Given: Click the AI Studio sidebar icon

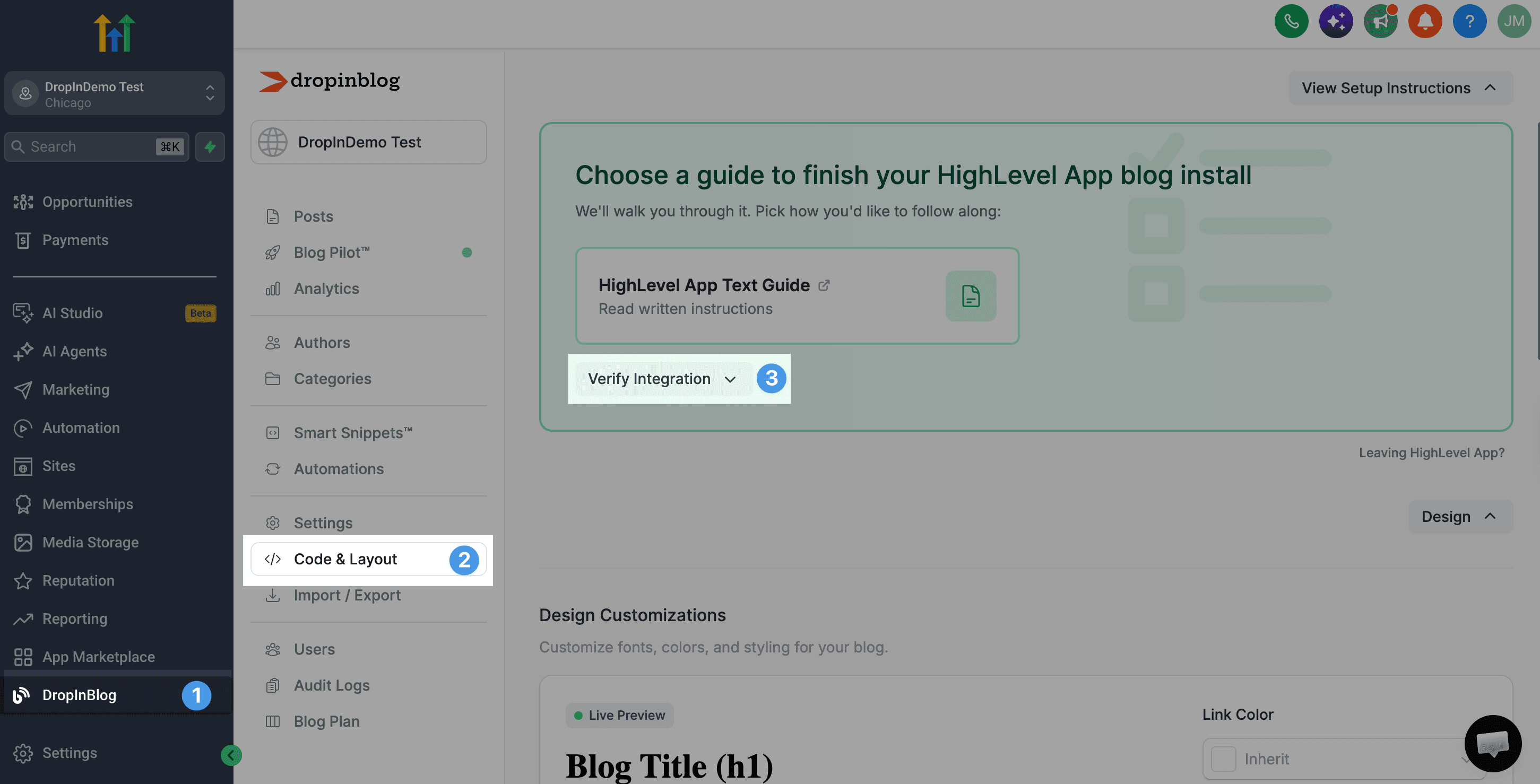Looking at the screenshot, I should coord(23,313).
